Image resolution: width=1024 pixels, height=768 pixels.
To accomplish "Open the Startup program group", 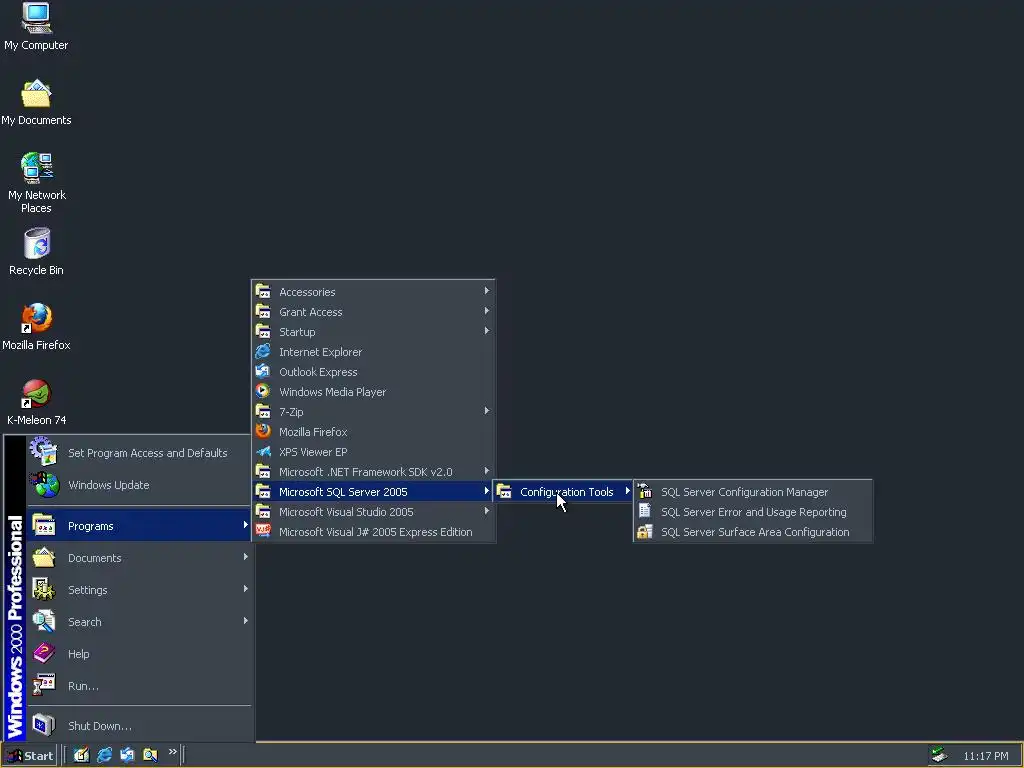I will [373, 332].
